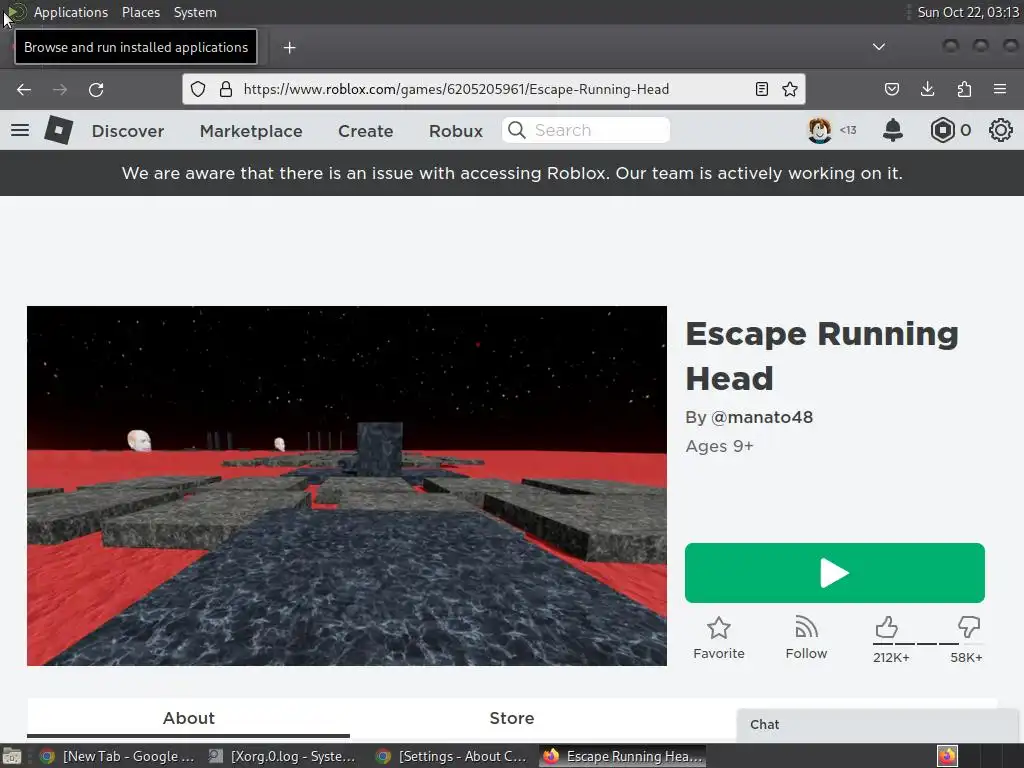This screenshot has height=768, width=1024.
Task: Switch to Settings About Chrome window
Action: [453, 756]
